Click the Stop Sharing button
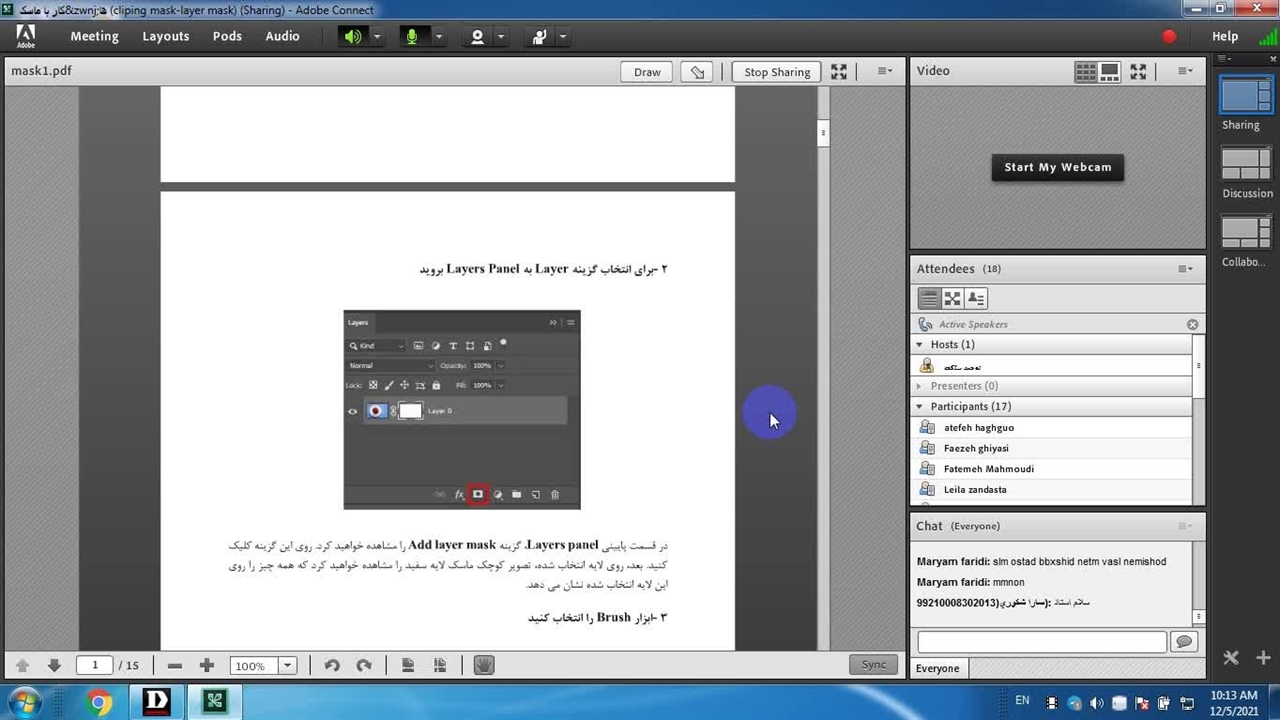This screenshot has width=1280, height=720. pos(776,71)
